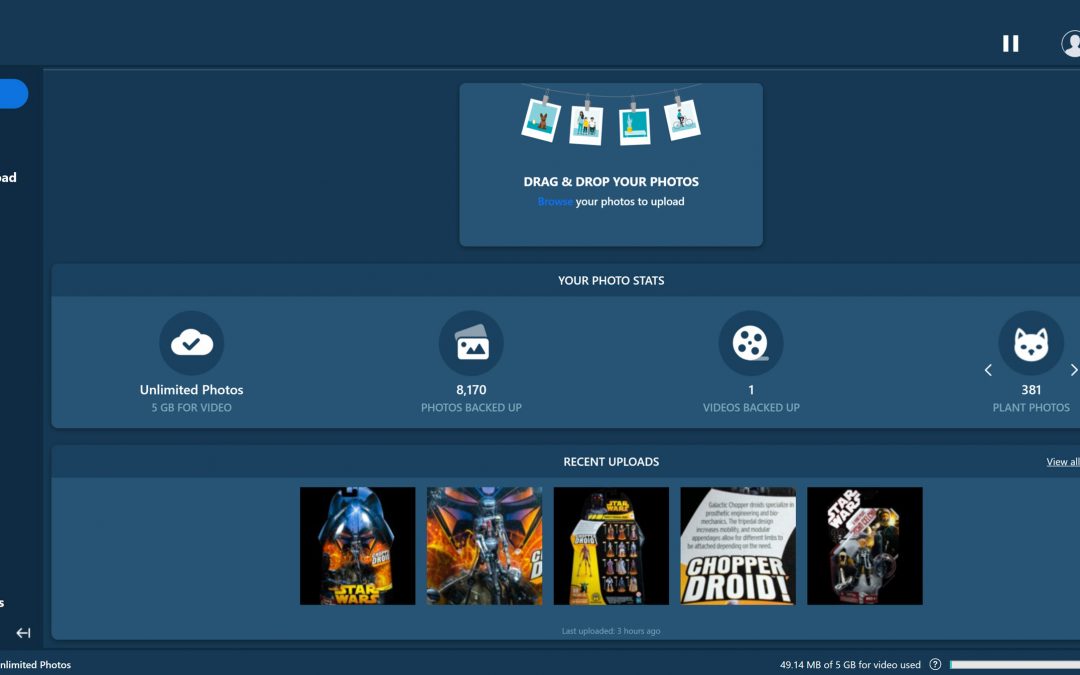Open the user account profile icon
This screenshot has width=1080, height=675.
1071,43
